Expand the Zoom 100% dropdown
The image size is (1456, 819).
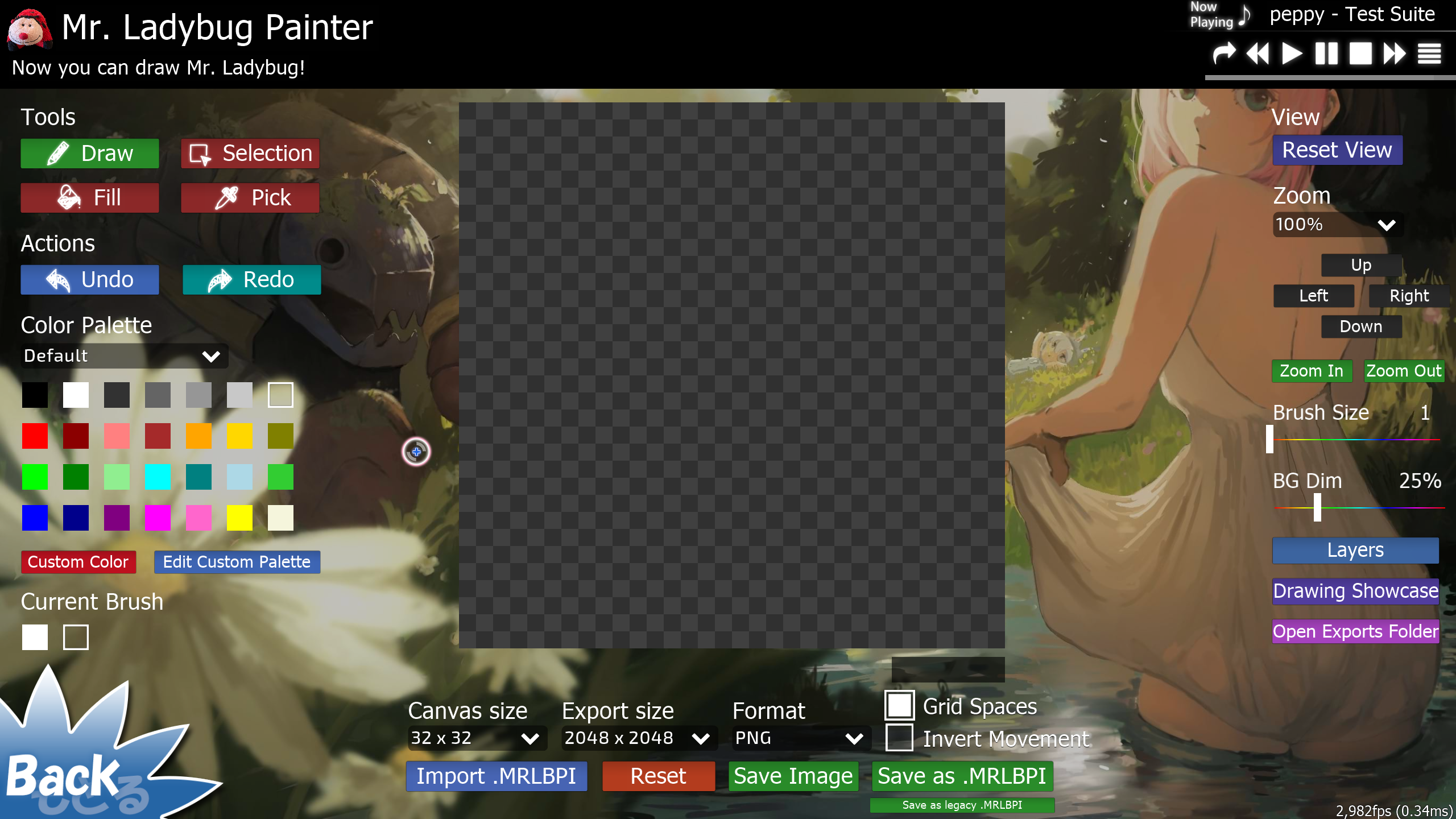(x=1338, y=225)
